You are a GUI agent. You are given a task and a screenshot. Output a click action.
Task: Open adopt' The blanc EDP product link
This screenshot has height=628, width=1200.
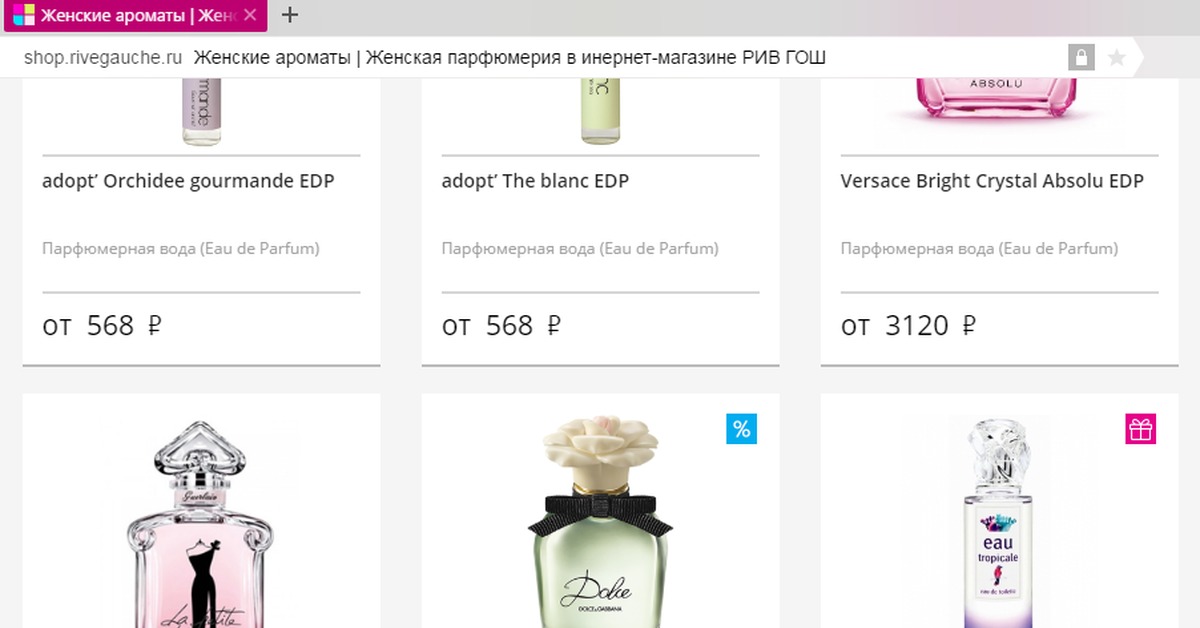(x=535, y=181)
